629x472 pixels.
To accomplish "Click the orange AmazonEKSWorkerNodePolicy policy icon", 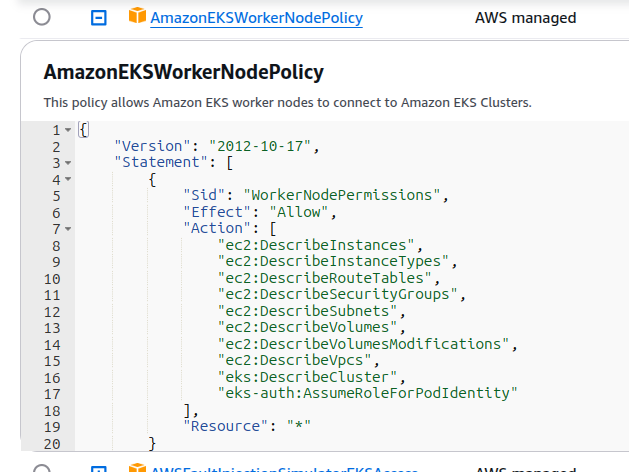I will [x=137, y=16].
